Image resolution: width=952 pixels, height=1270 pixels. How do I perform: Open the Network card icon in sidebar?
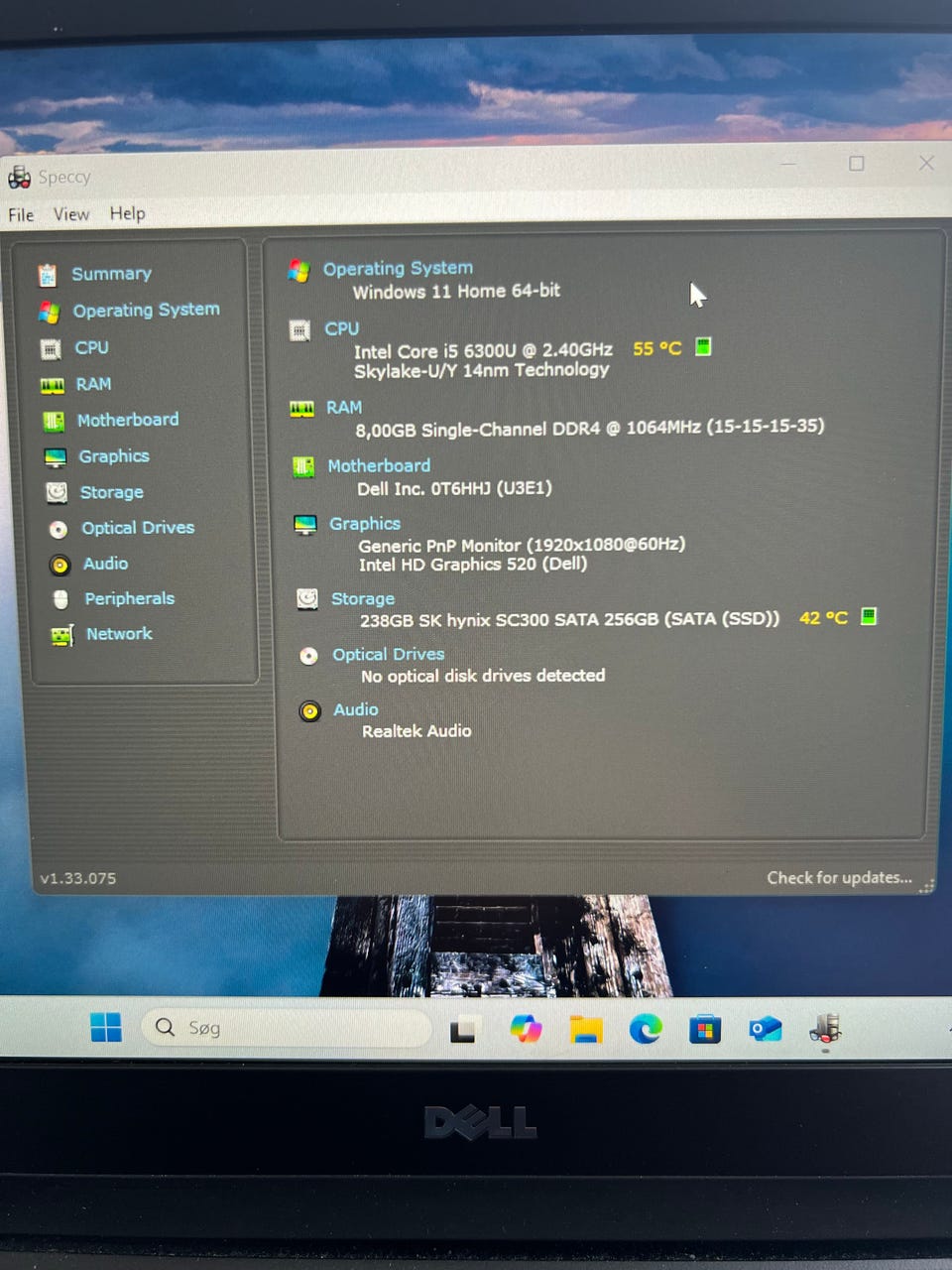62,635
